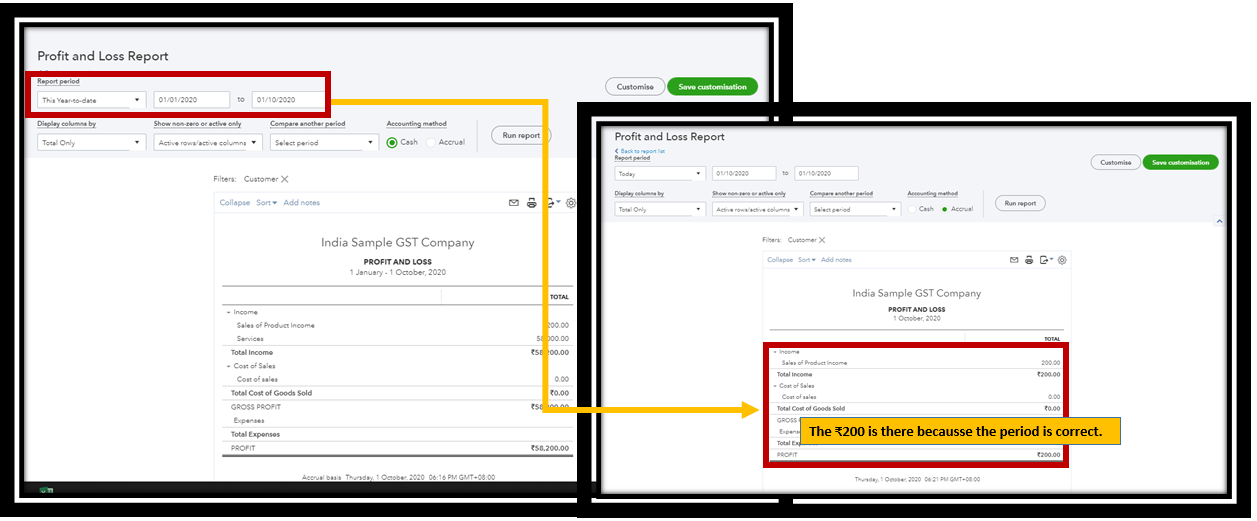
Task: Select Accrual accounting method in right window
Action: pyautogui.click(x=944, y=209)
